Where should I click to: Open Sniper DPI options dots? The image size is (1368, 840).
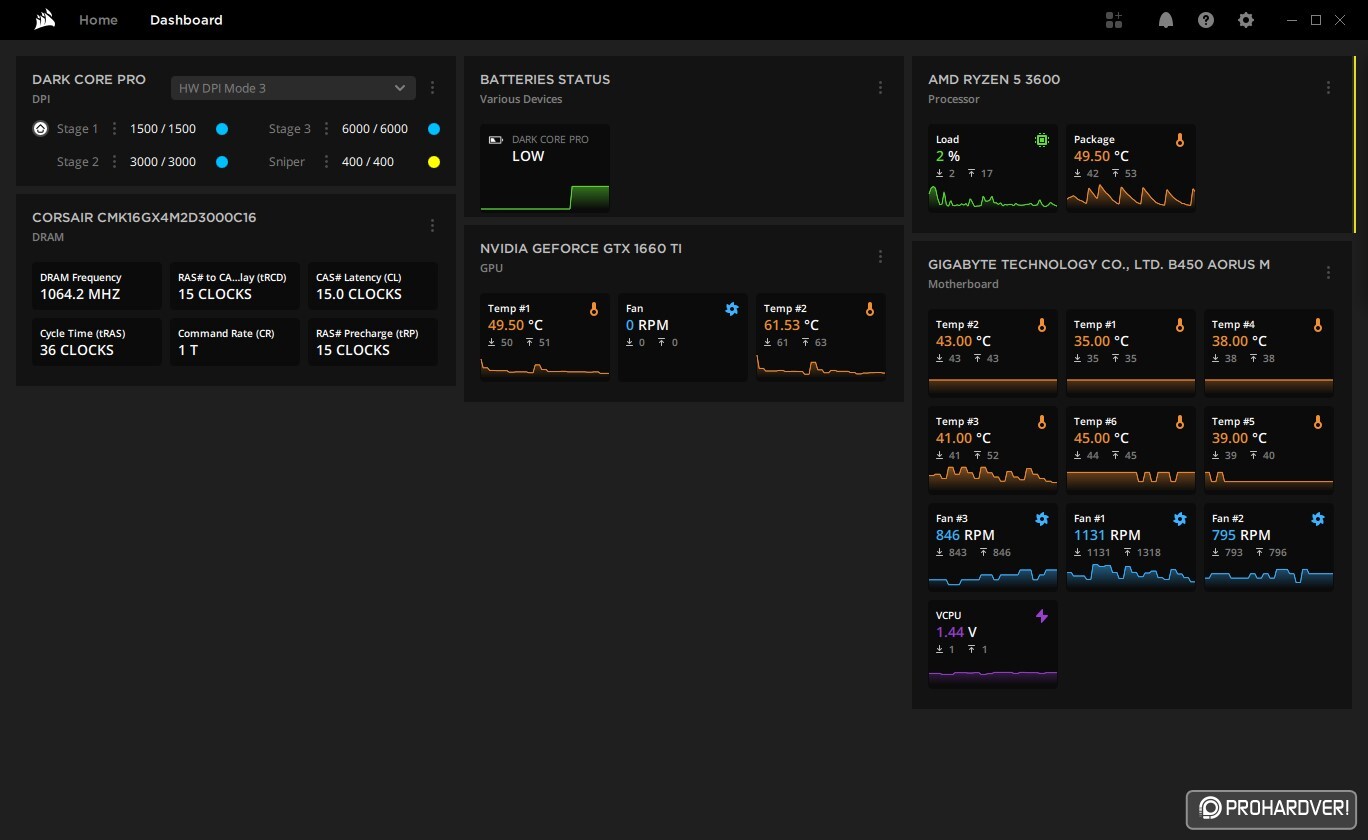(x=326, y=162)
